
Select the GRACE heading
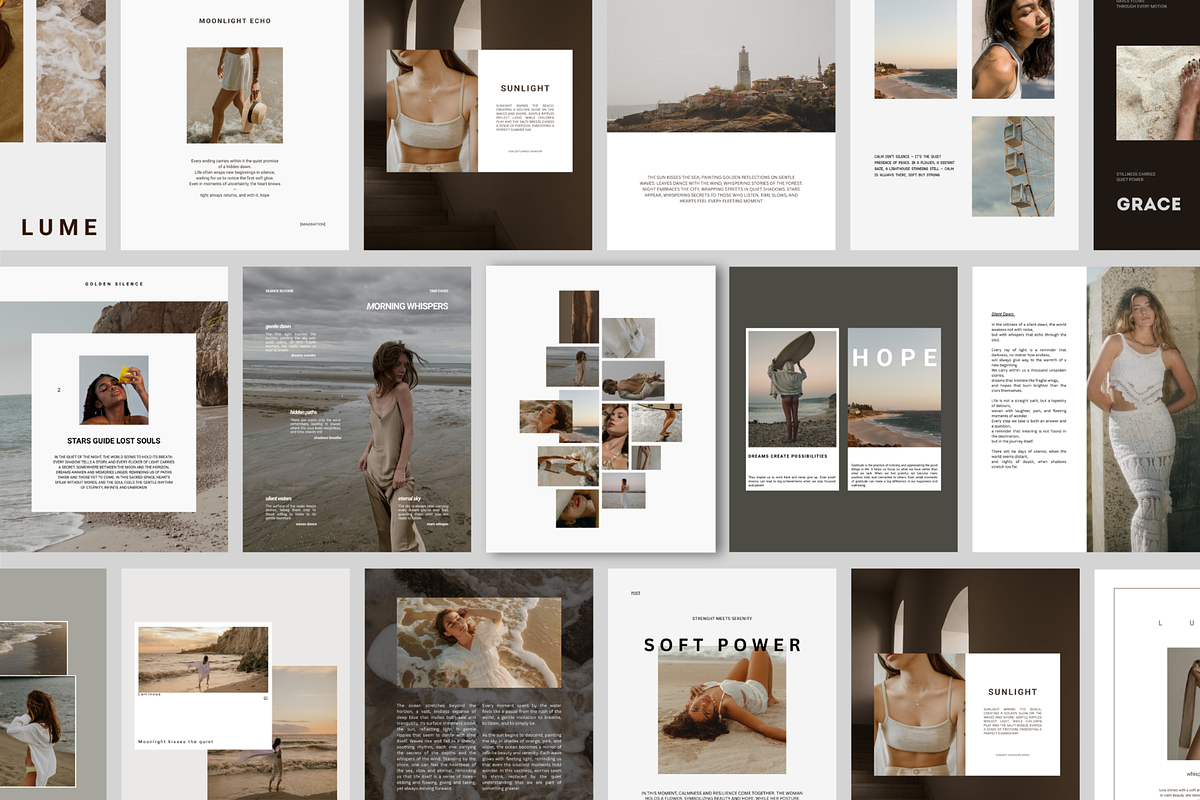tap(1149, 204)
